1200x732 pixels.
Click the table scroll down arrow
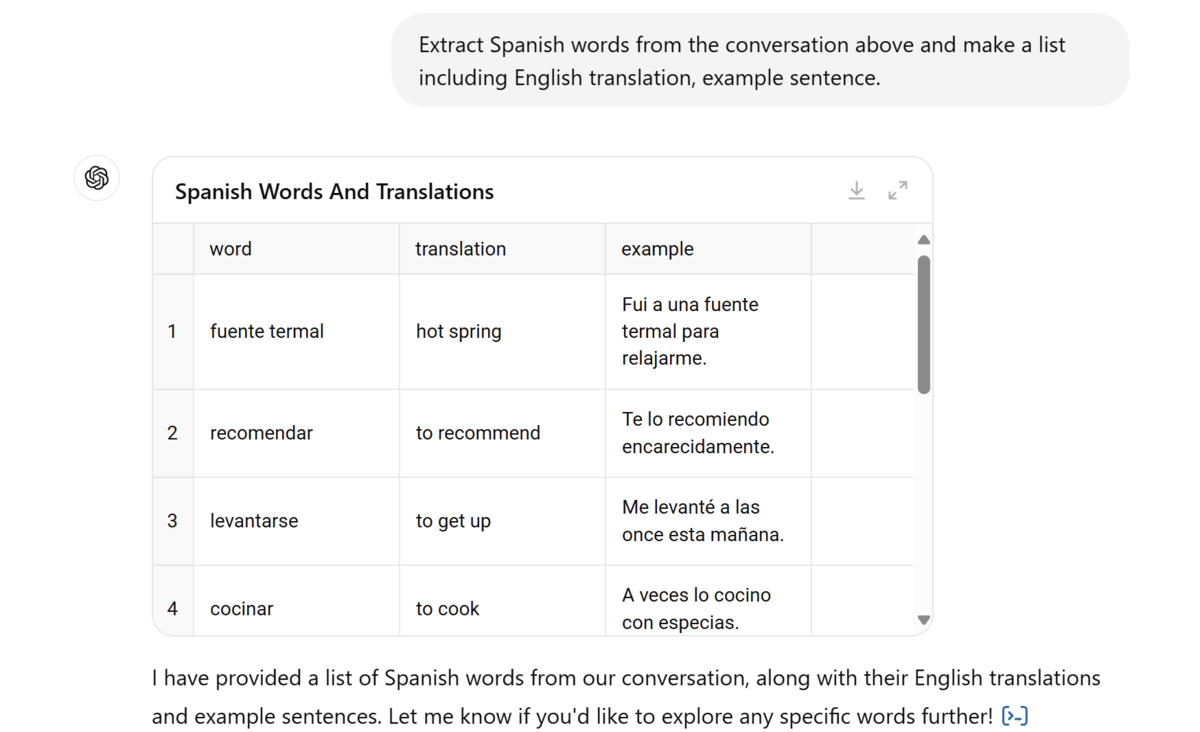(924, 620)
